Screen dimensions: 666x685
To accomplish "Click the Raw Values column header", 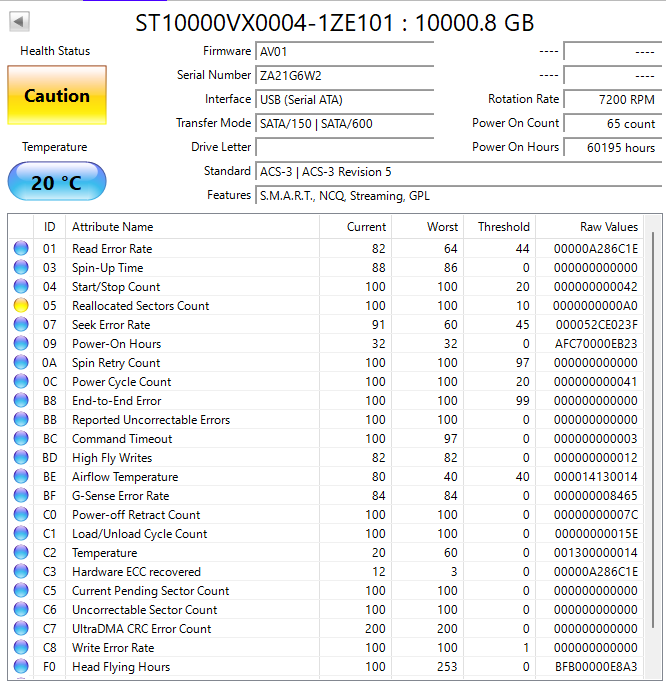I will (590, 227).
